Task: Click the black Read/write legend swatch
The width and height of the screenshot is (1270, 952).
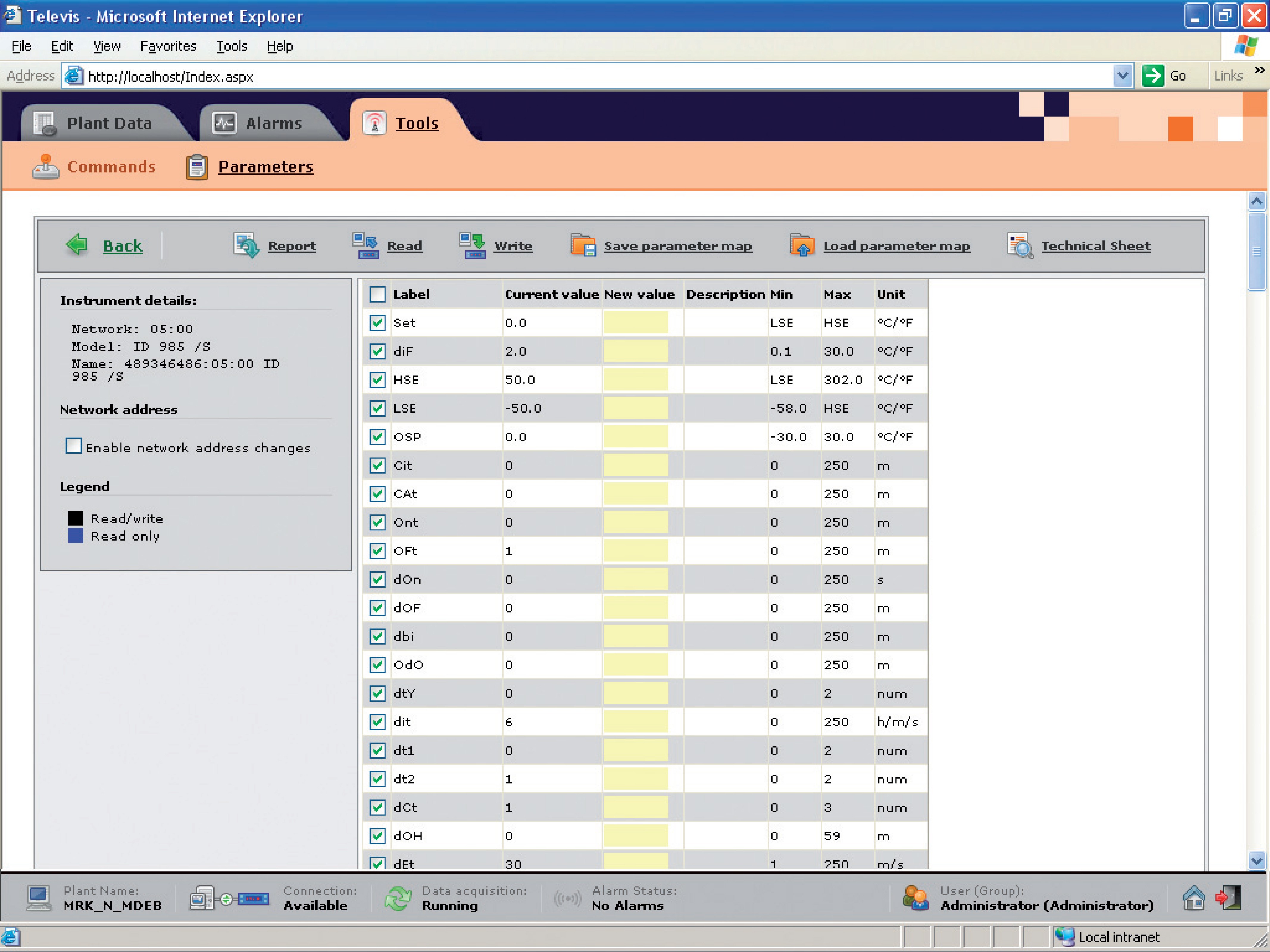Action: (75, 518)
